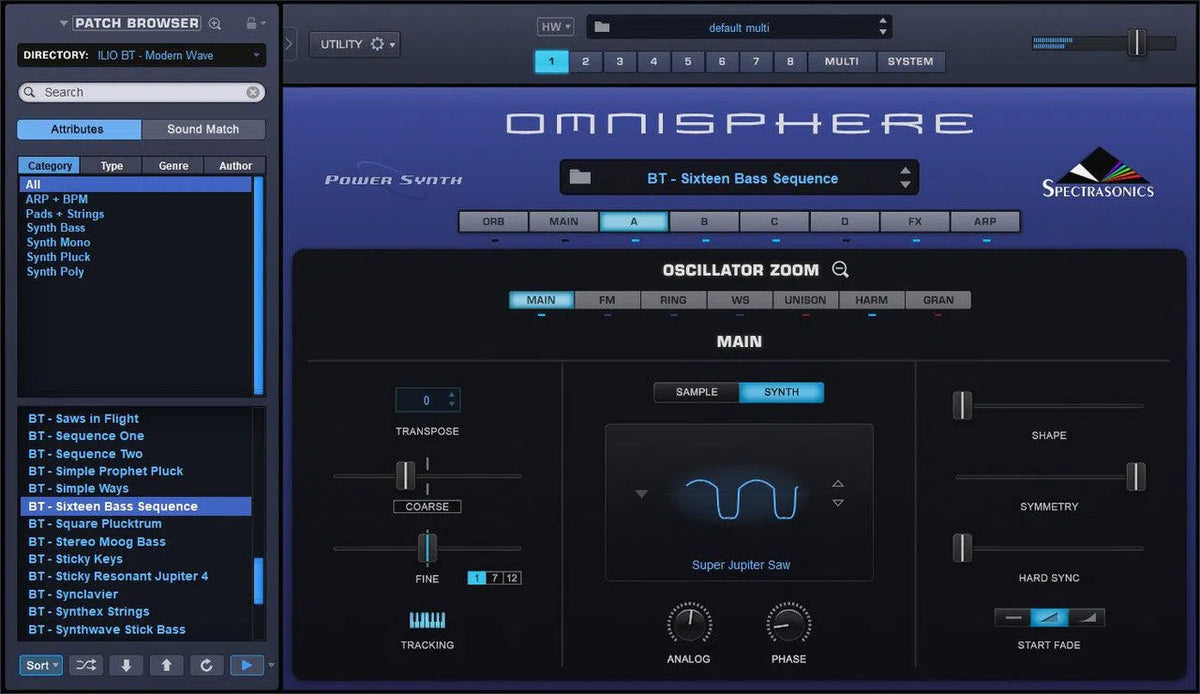Open the MULTI tab
This screenshot has width=1200, height=694.
click(841, 61)
